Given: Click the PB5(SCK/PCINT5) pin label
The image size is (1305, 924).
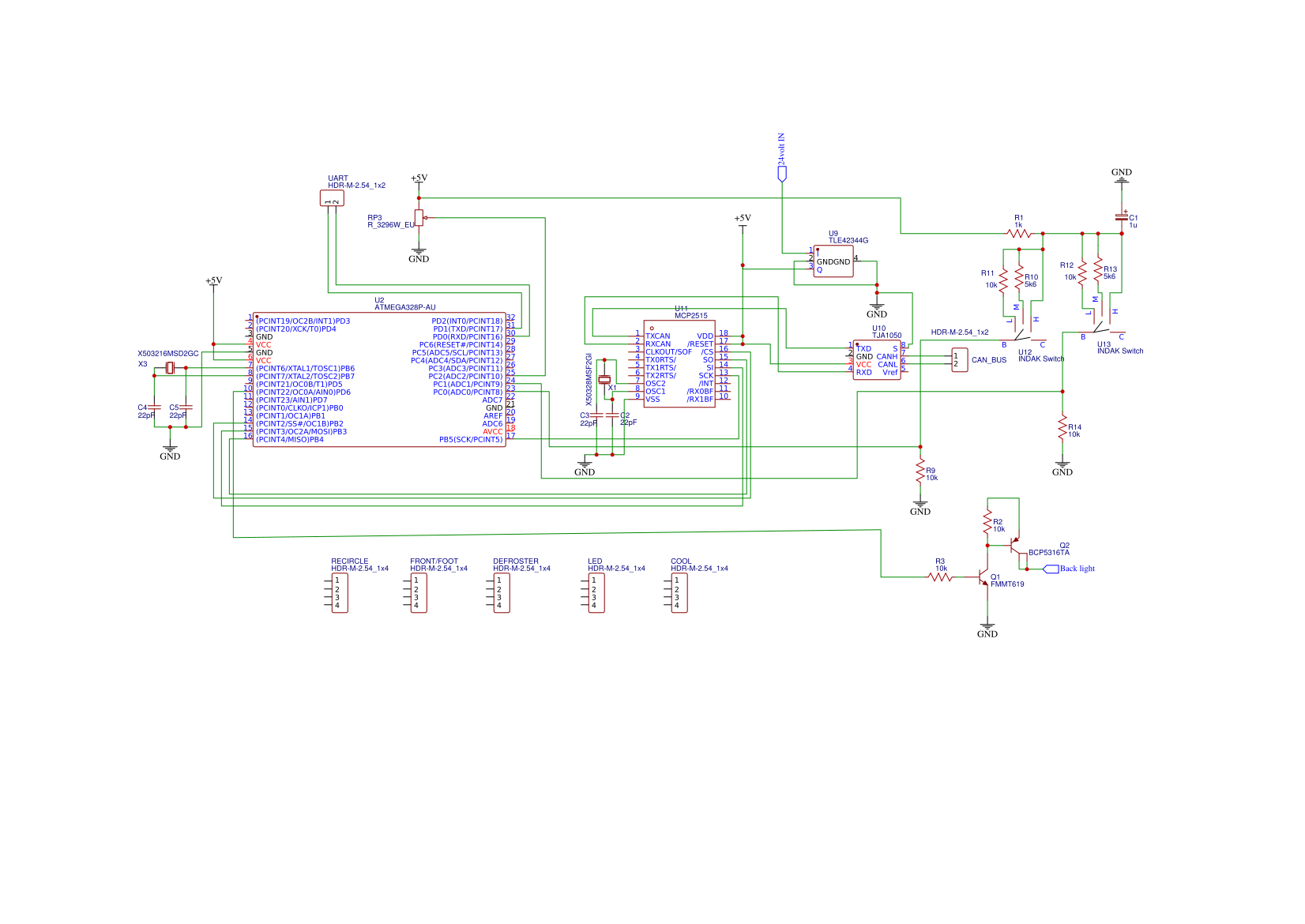Looking at the screenshot, I should point(471,440).
